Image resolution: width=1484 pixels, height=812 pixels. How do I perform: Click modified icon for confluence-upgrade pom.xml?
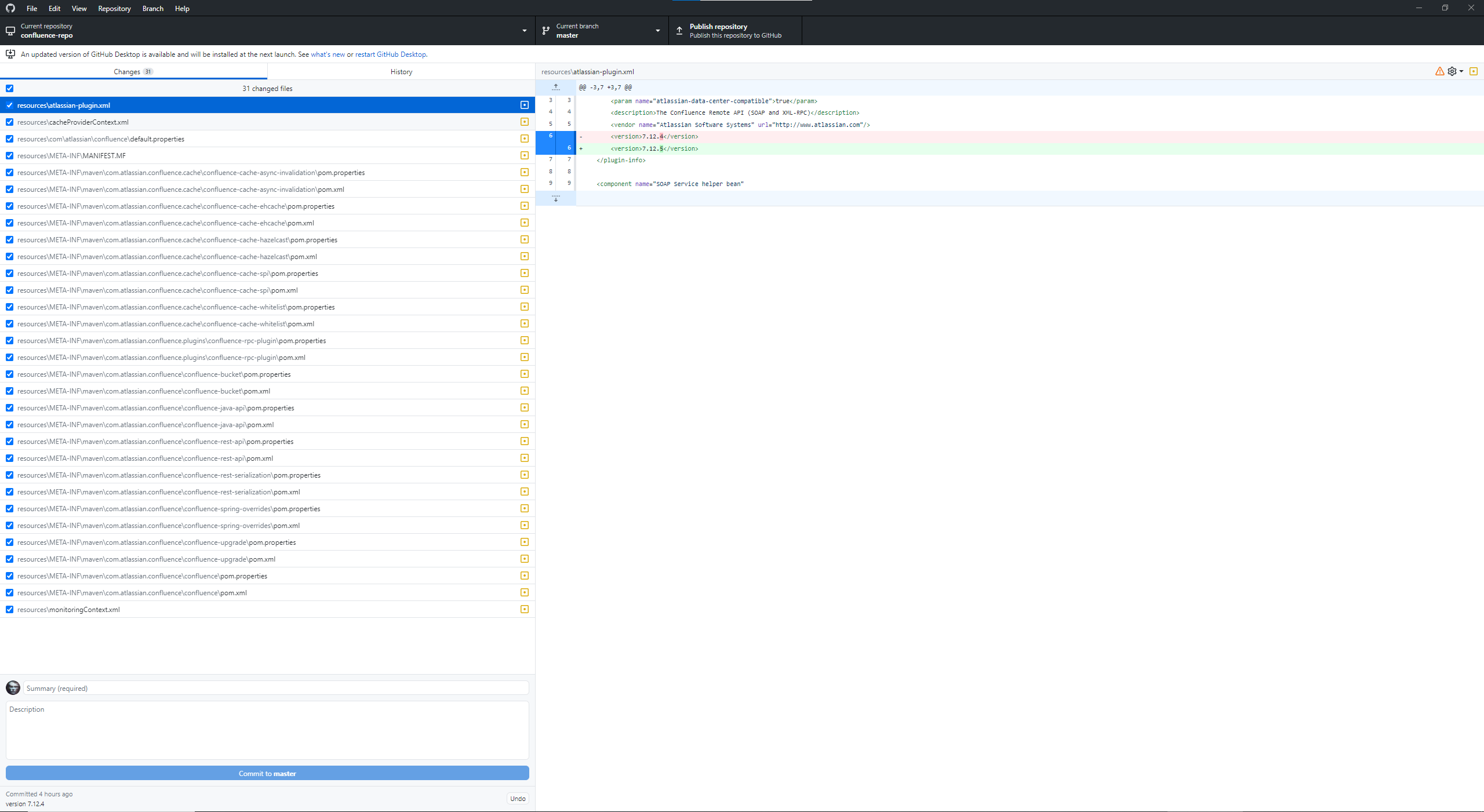pyautogui.click(x=525, y=559)
